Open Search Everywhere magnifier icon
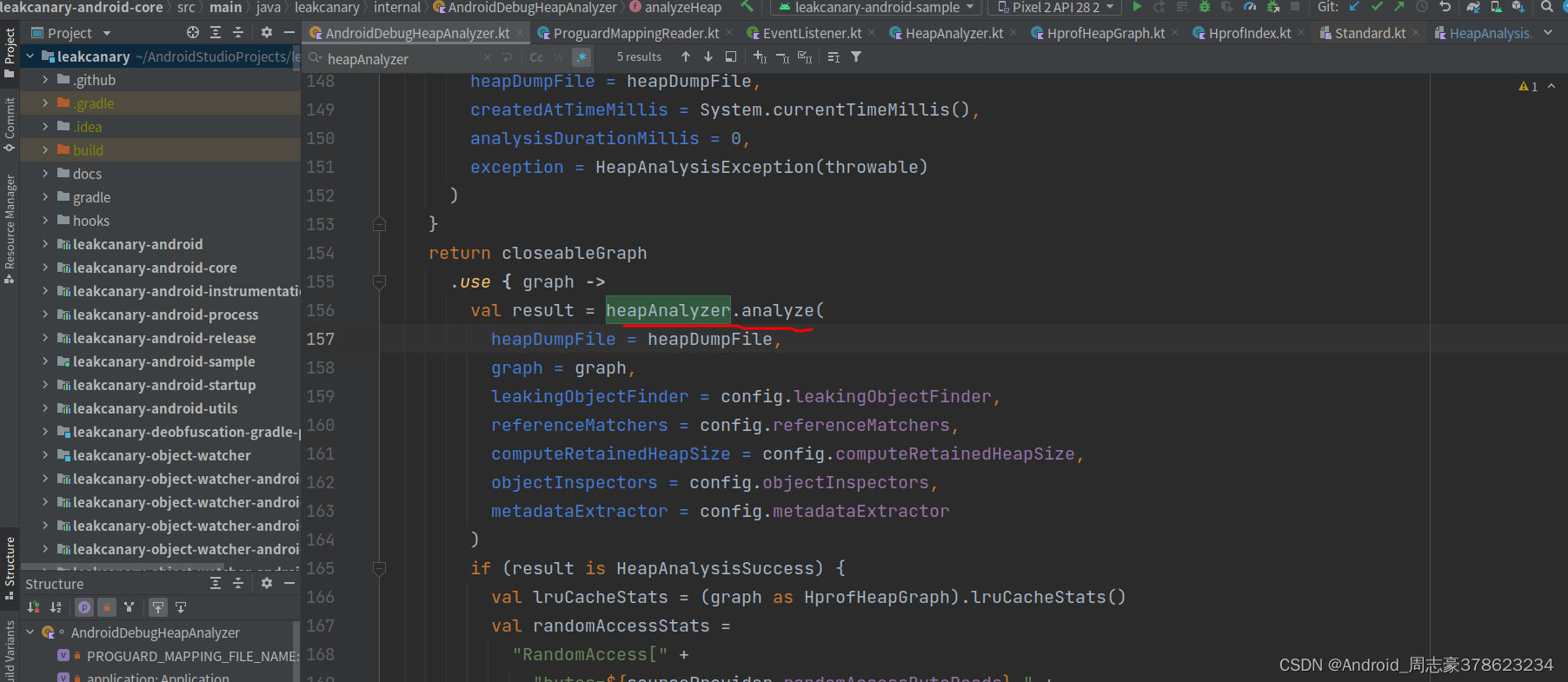 (x=1547, y=7)
